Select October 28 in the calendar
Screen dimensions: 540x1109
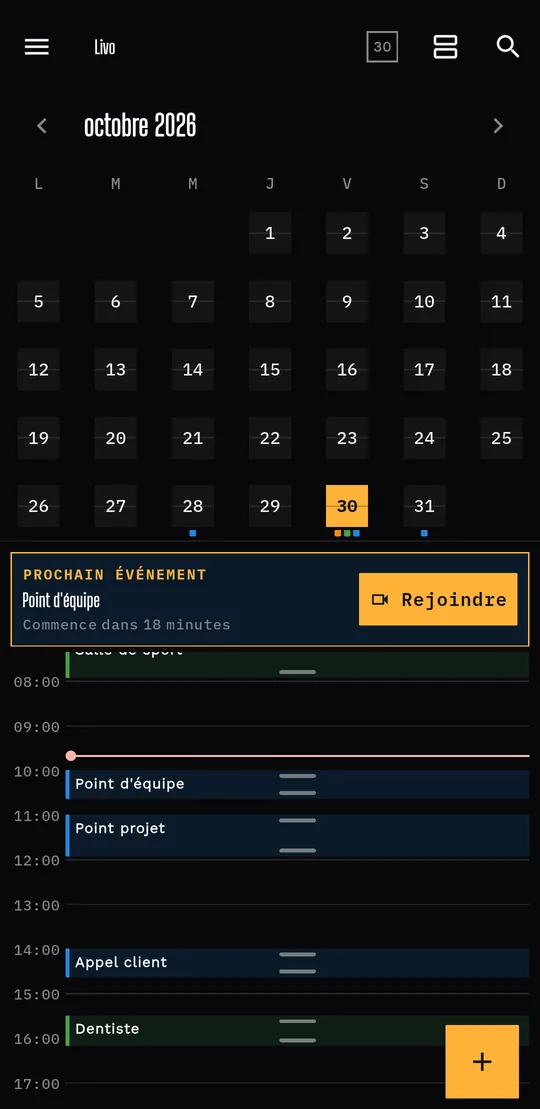(193, 506)
